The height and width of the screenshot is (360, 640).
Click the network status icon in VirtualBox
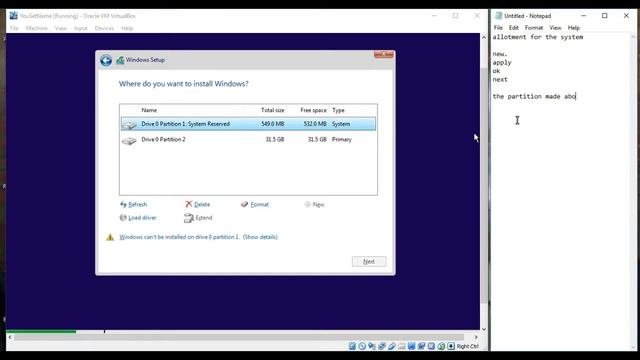pyautogui.click(x=382, y=346)
